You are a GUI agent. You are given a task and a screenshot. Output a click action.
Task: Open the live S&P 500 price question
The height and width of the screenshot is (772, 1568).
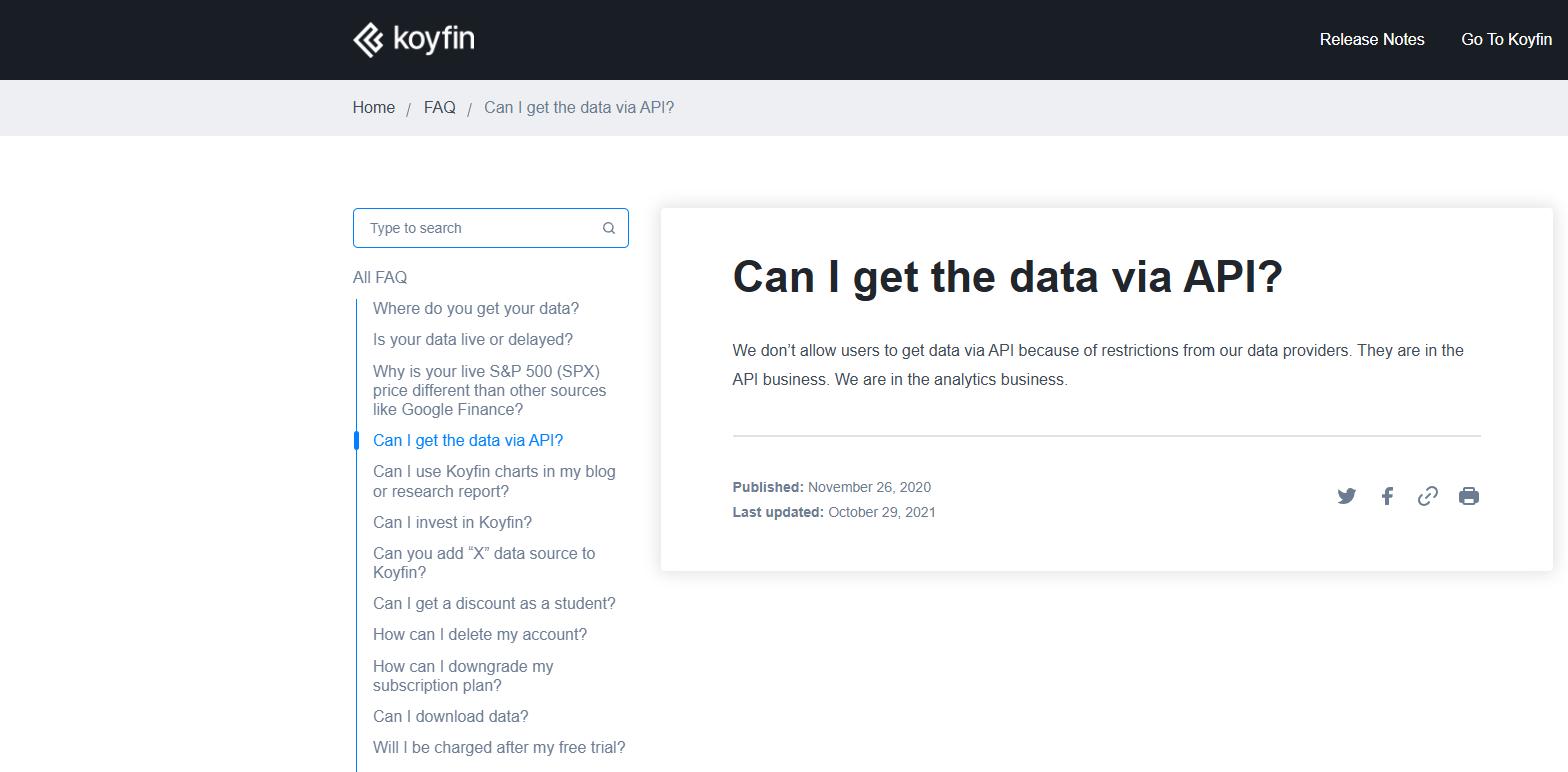489,390
